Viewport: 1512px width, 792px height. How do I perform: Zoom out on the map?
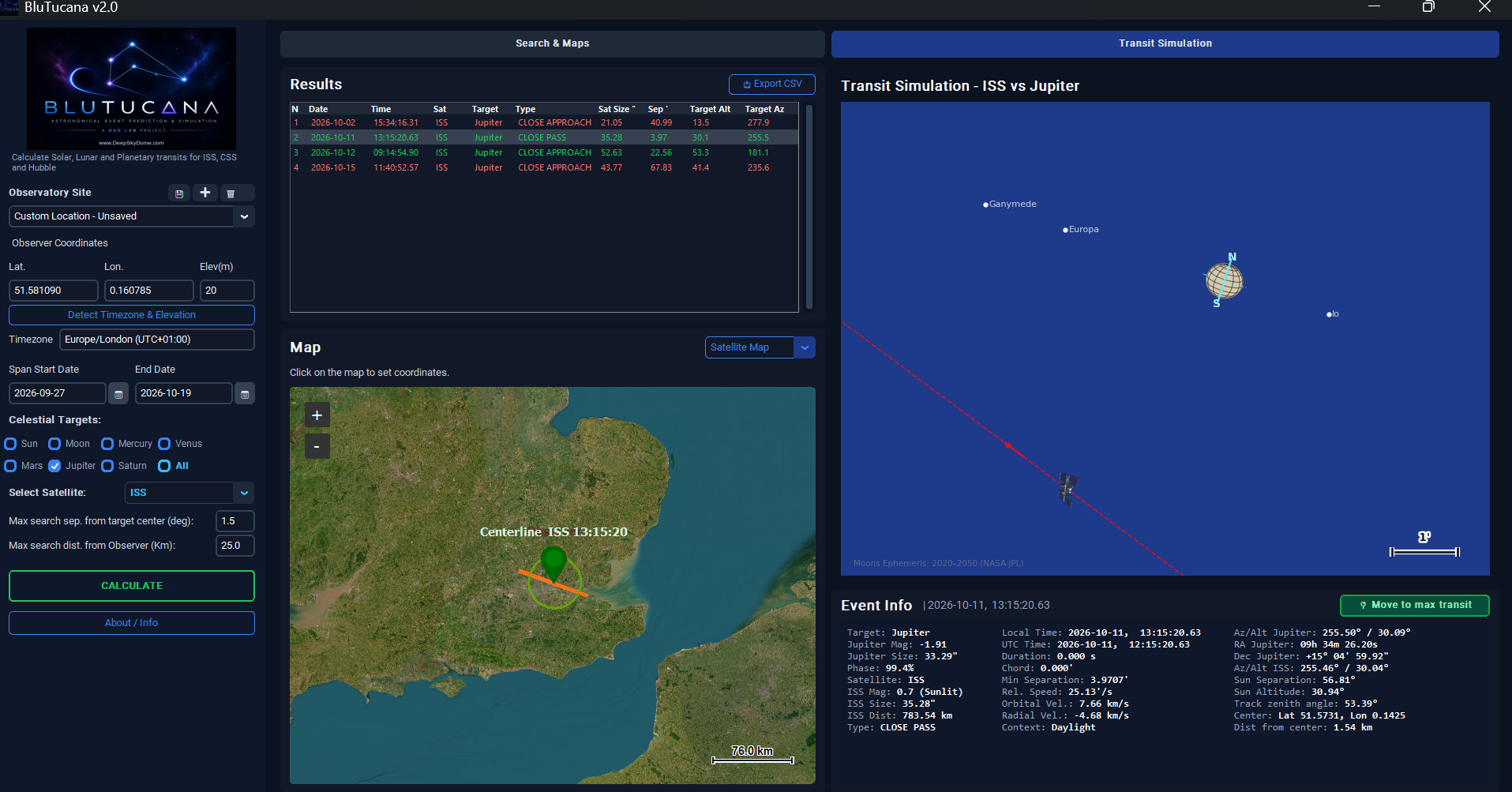coord(317,447)
